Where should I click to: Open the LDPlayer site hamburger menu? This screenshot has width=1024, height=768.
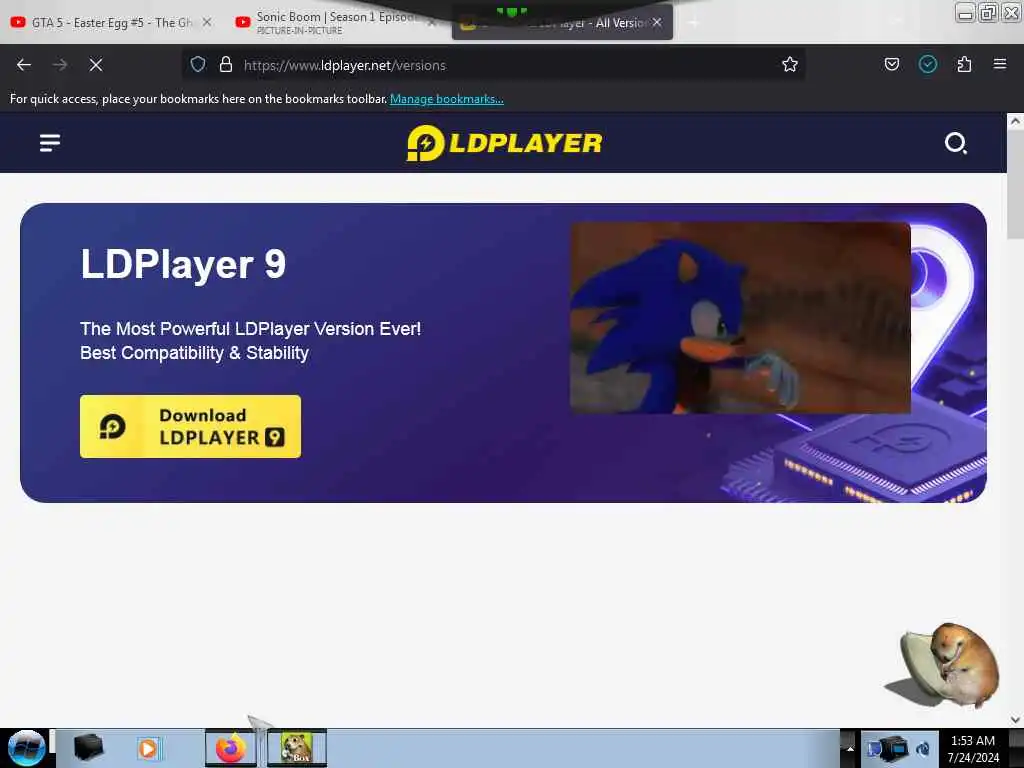[x=50, y=142]
